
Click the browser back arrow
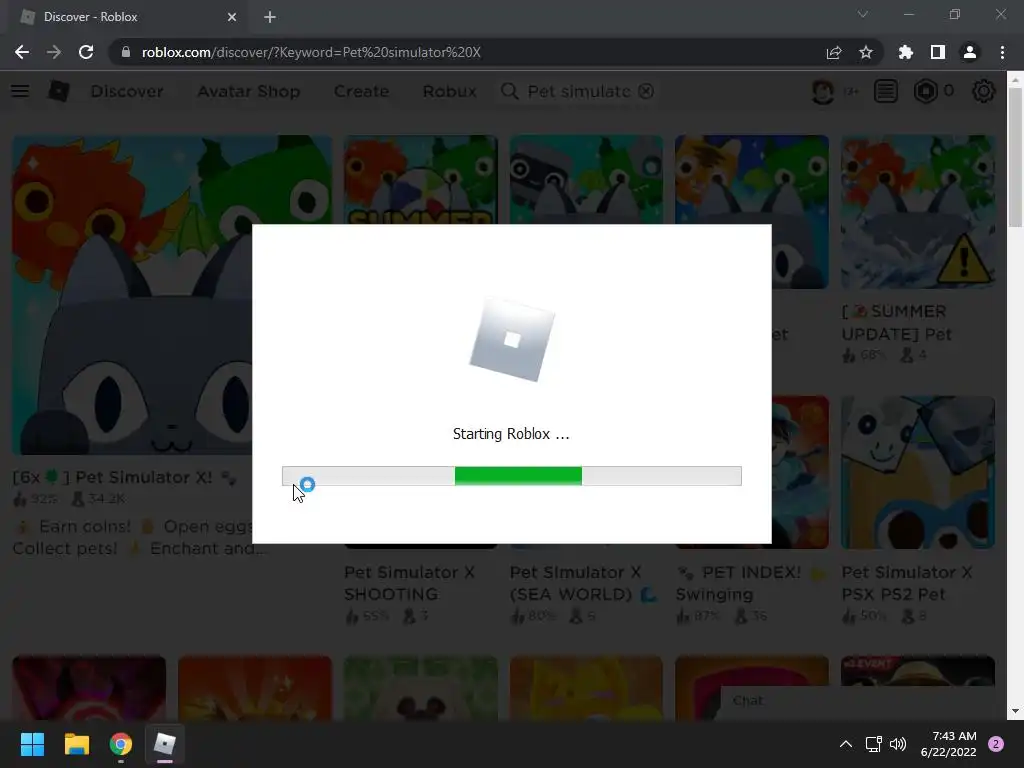click(x=22, y=52)
